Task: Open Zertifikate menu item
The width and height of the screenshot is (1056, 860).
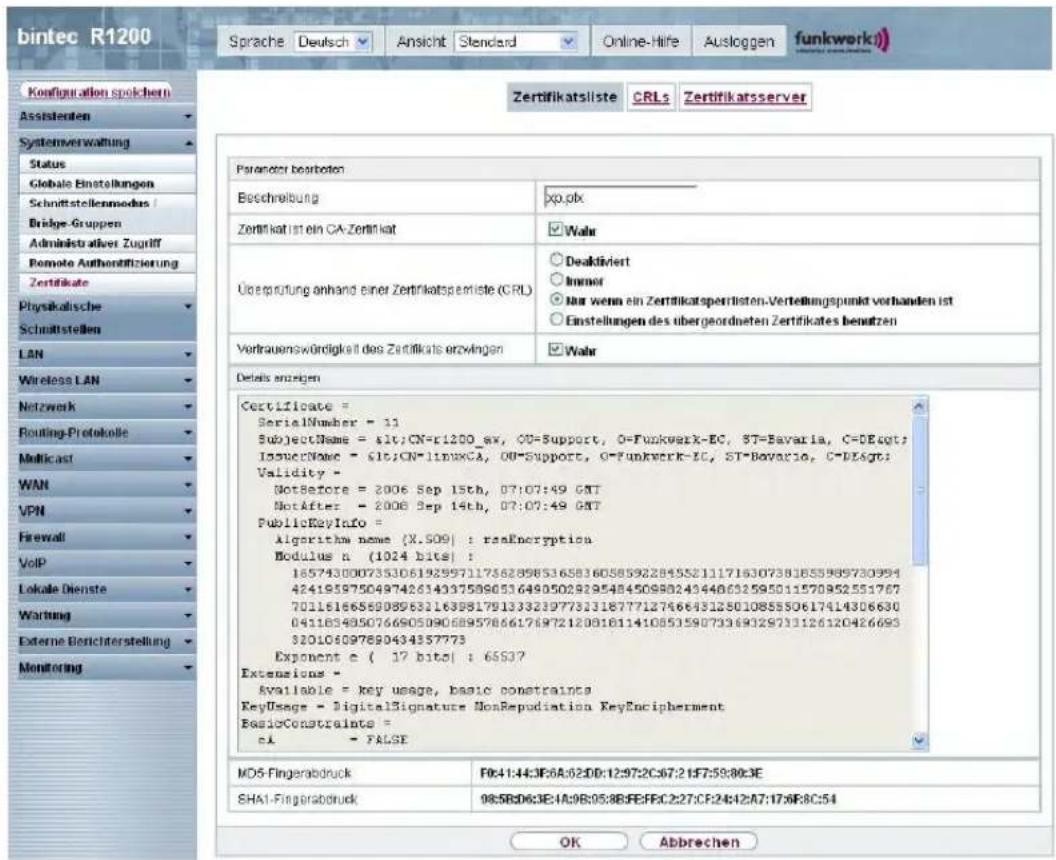Action: click(x=108, y=283)
